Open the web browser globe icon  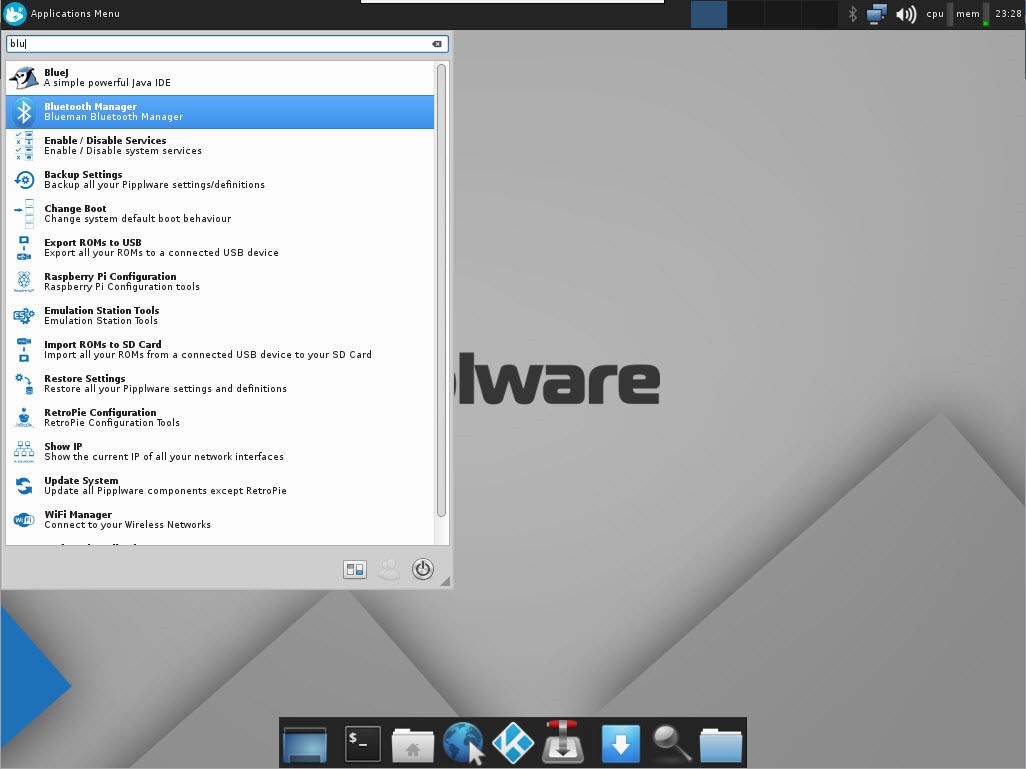[463, 743]
